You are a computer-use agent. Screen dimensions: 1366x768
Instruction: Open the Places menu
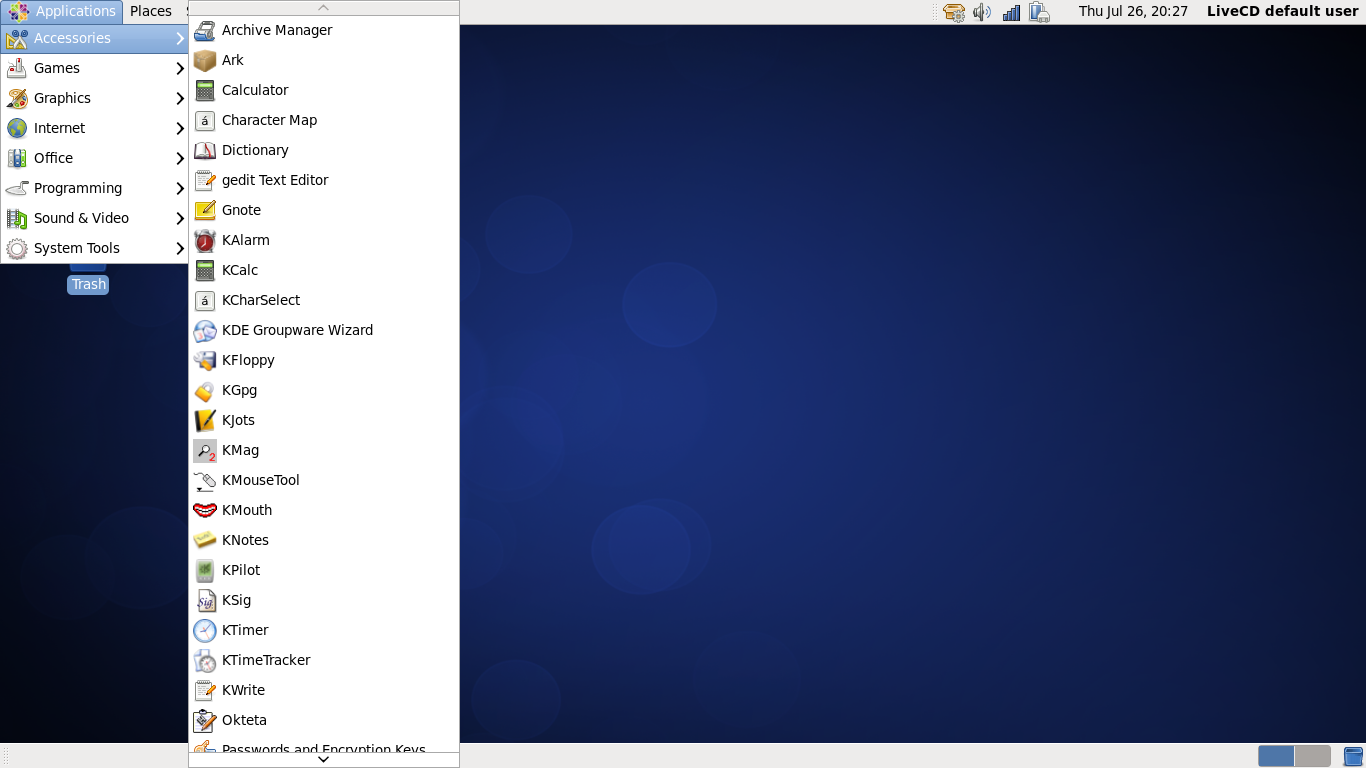pos(151,12)
